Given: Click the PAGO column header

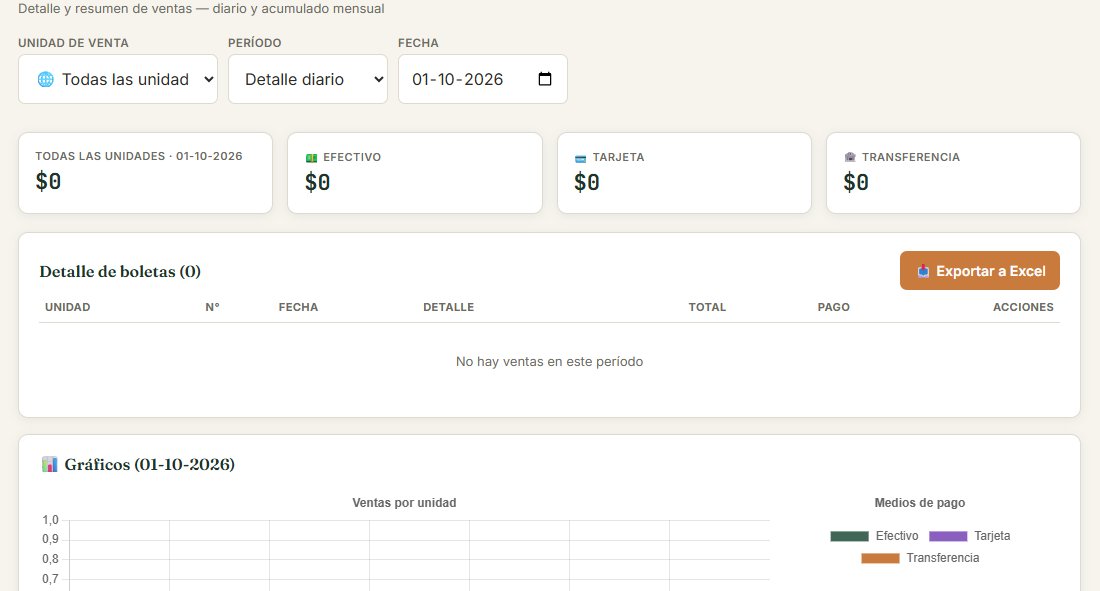Looking at the screenshot, I should [833, 307].
